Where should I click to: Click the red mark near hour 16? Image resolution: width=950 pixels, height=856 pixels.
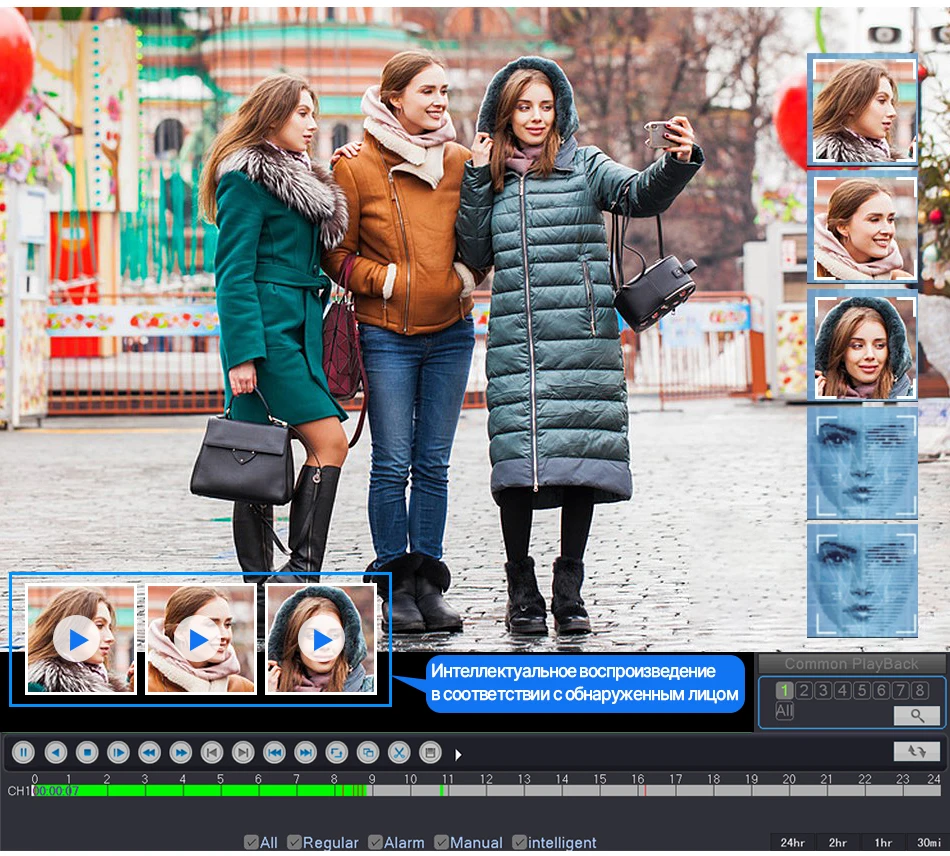[x=645, y=791]
